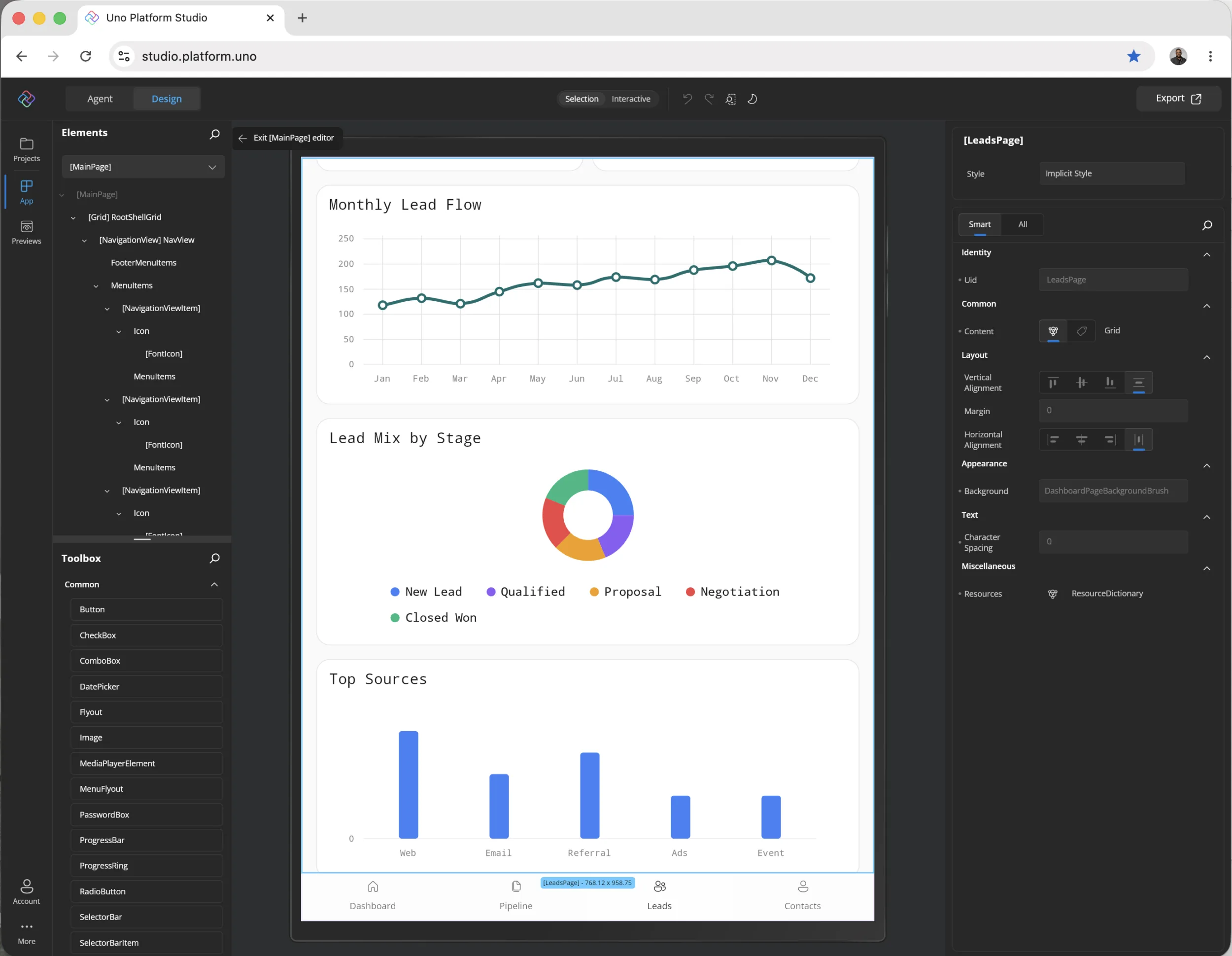This screenshot has width=1232, height=956.
Task: Reload the browser page
Action: click(86, 56)
